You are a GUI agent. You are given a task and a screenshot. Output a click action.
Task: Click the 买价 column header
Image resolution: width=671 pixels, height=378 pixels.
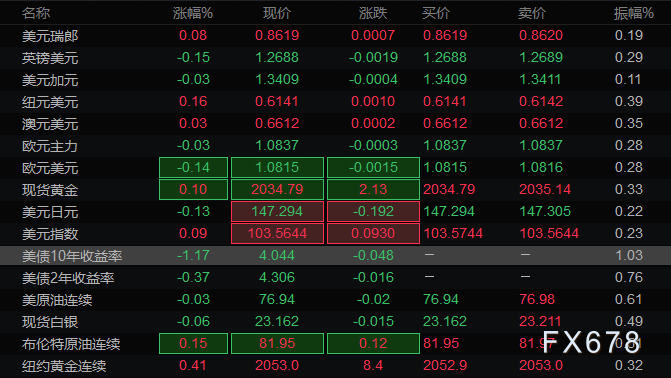pos(436,13)
